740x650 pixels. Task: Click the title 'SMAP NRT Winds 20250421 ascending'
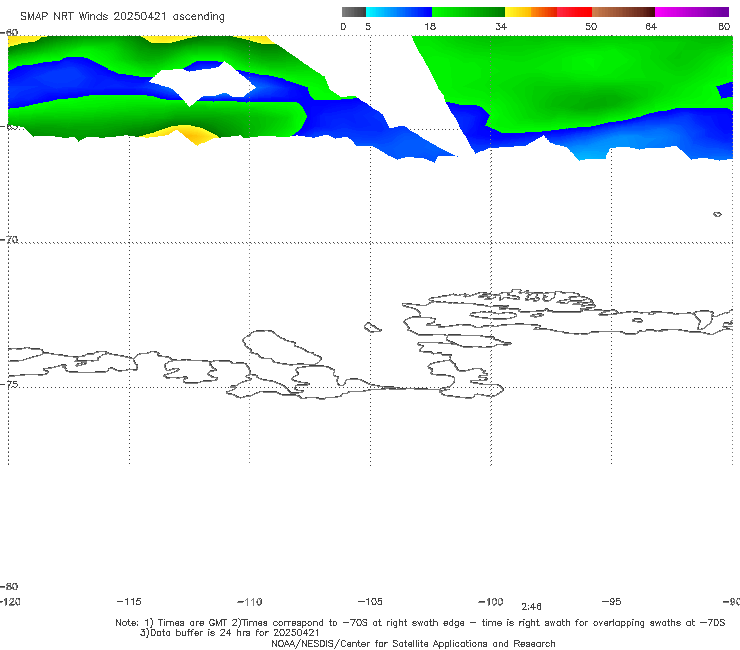(x=122, y=16)
